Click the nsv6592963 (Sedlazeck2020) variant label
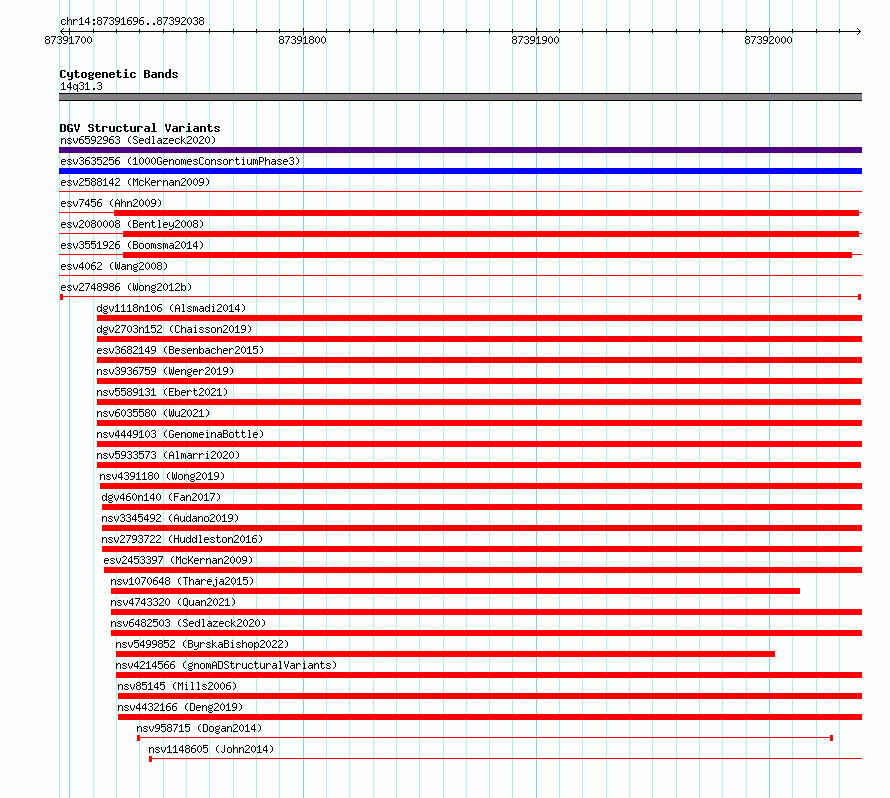The image size is (890, 798). pos(138,140)
